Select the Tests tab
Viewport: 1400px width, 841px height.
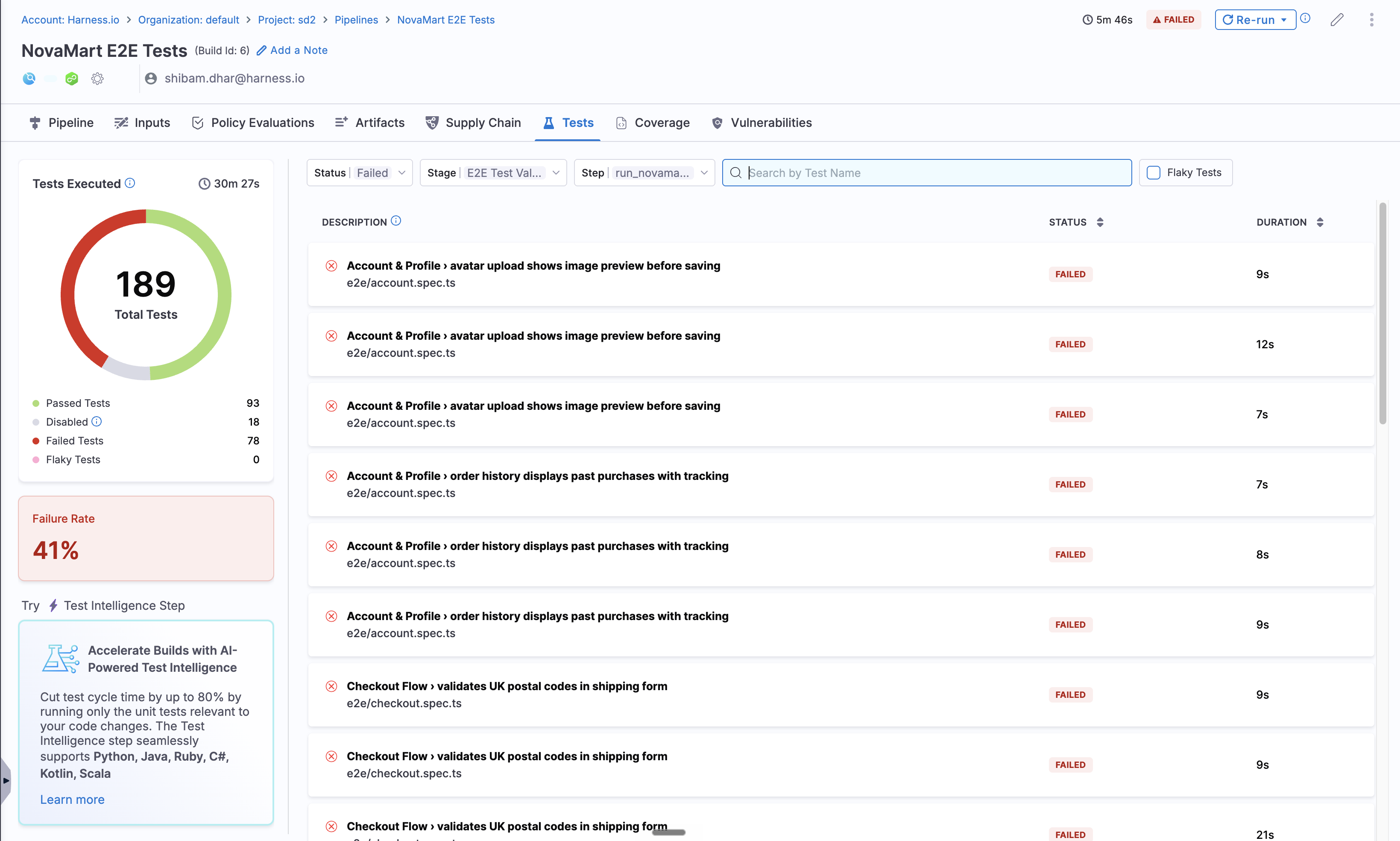568,122
